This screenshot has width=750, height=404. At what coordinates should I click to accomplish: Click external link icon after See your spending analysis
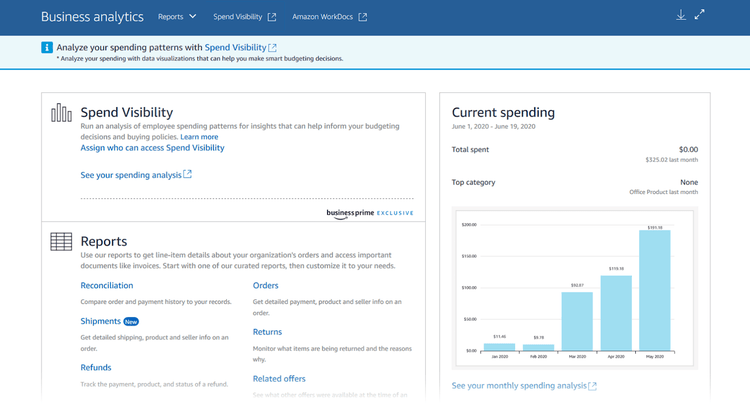click(x=188, y=174)
